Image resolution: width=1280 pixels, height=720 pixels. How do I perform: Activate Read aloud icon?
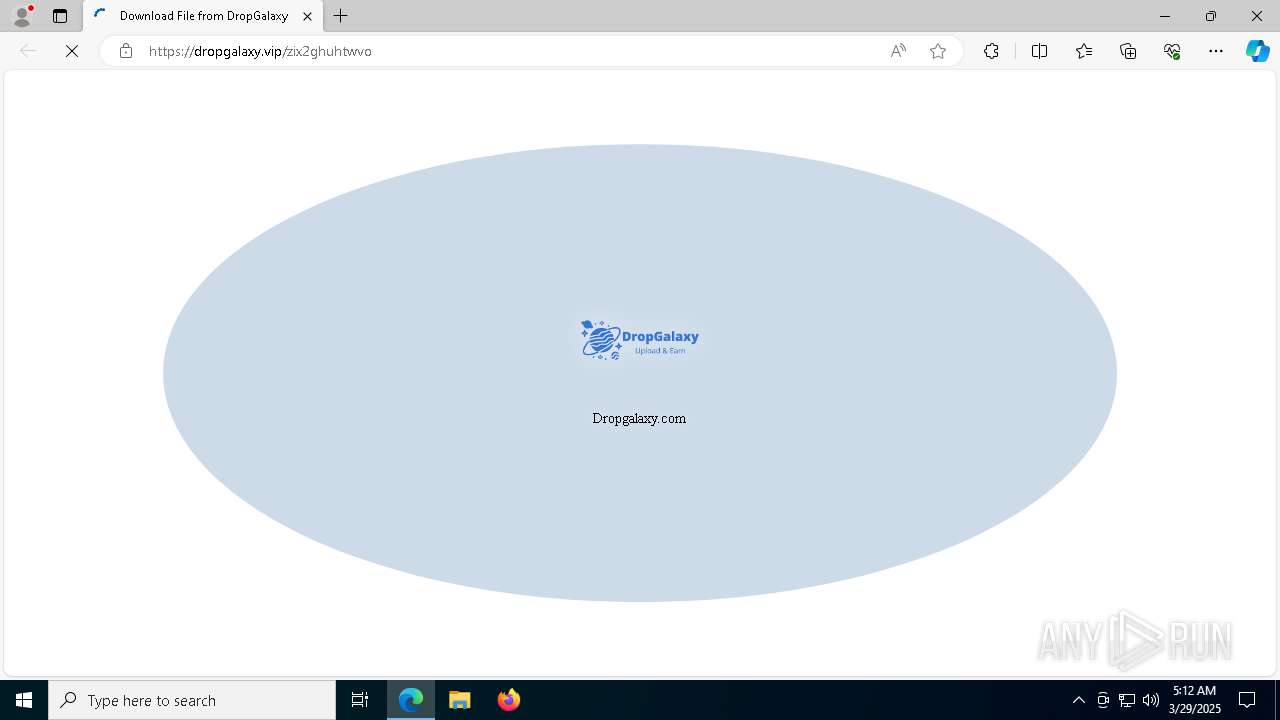(x=898, y=51)
